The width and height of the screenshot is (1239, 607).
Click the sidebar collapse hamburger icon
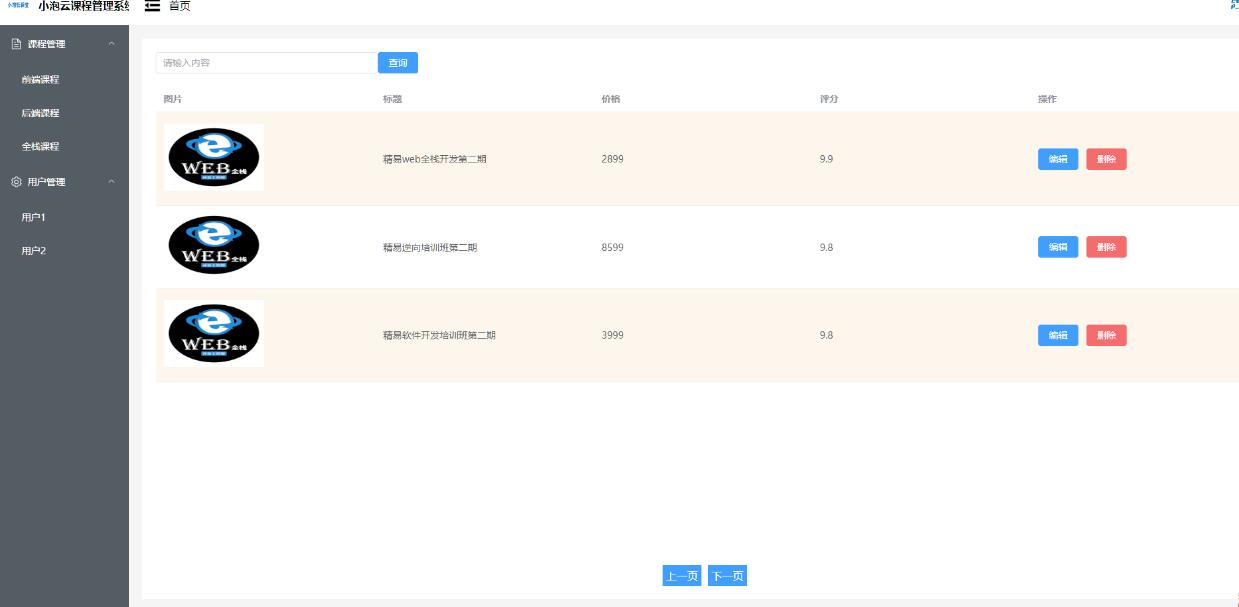point(153,6)
